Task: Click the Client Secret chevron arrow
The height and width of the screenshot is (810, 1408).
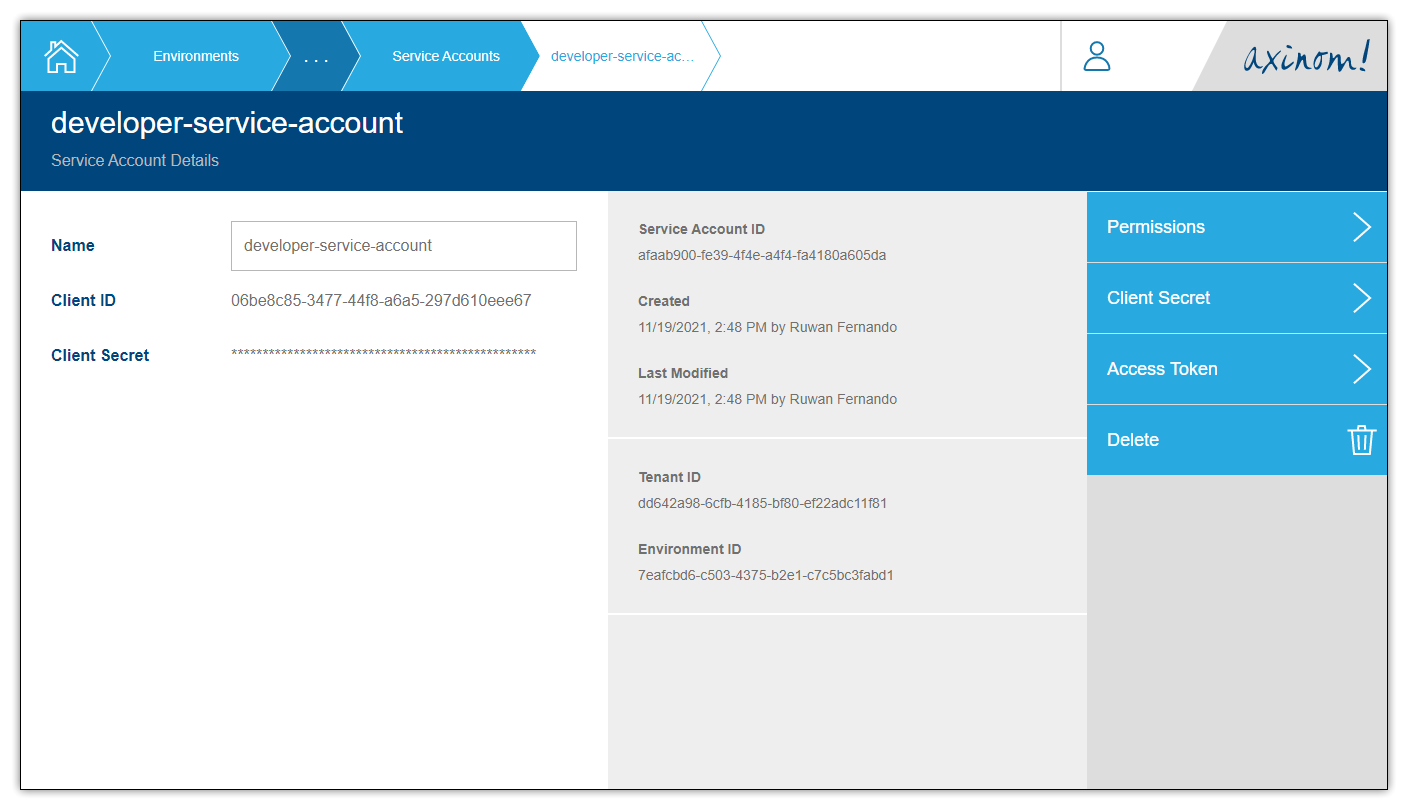Action: coord(1362,298)
